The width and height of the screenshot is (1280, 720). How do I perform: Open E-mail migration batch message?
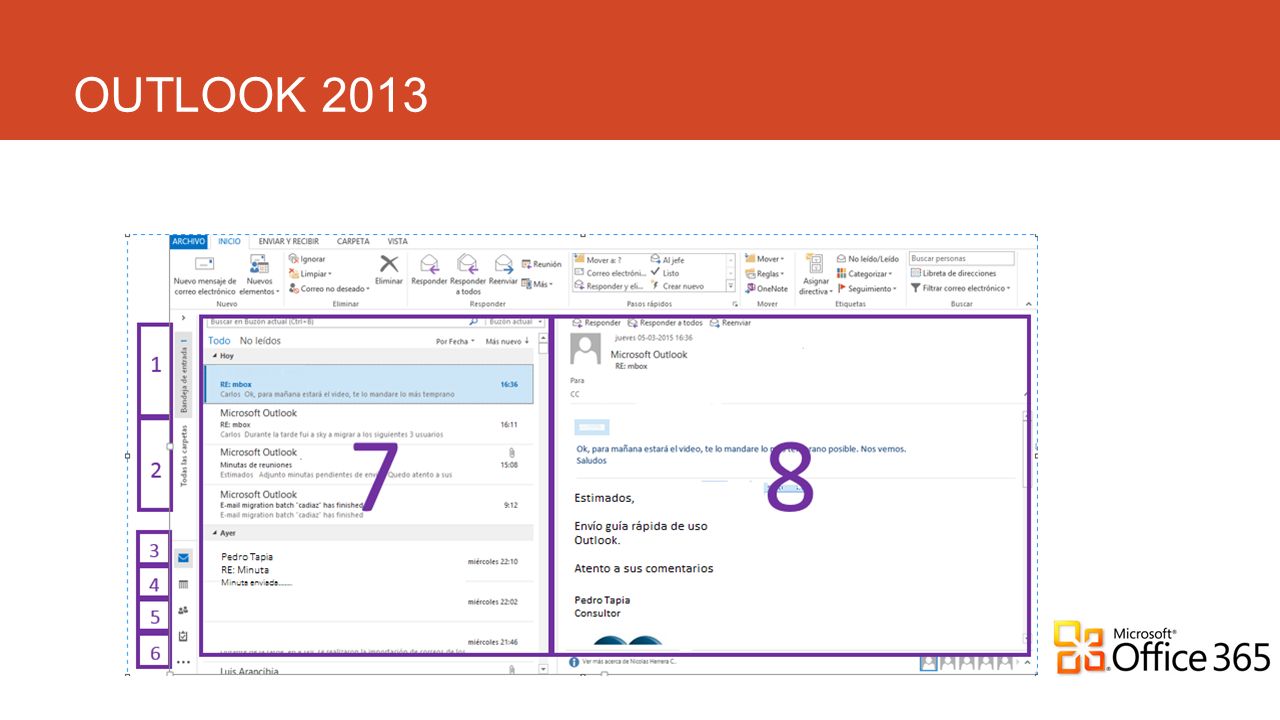point(369,505)
